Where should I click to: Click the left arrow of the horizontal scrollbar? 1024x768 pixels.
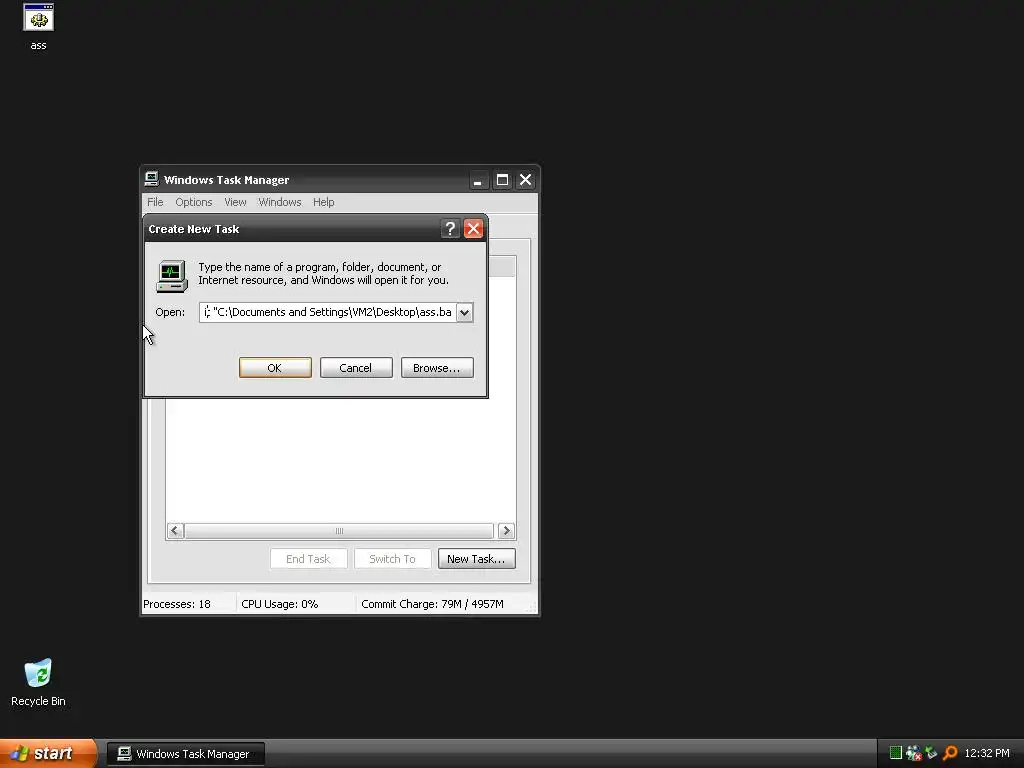point(175,530)
